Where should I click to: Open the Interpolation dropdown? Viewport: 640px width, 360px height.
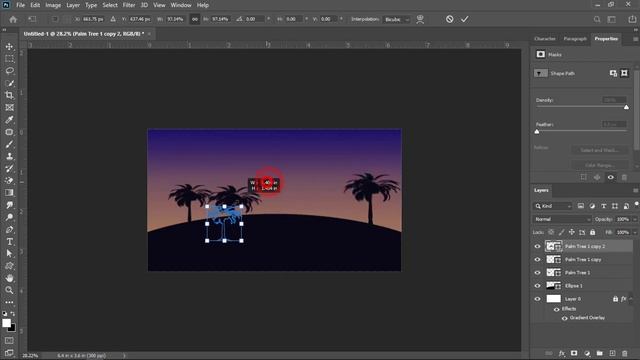point(396,19)
